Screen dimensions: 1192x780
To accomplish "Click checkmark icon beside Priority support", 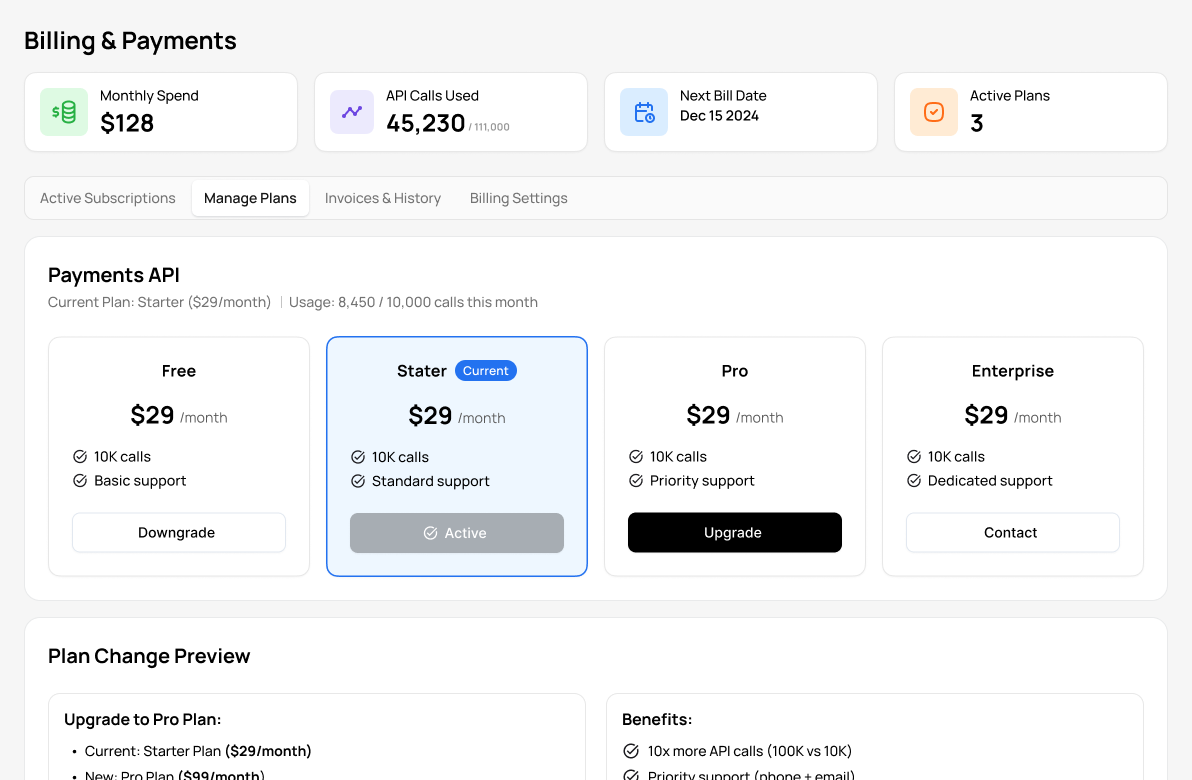I will click(x=636, y=480).
